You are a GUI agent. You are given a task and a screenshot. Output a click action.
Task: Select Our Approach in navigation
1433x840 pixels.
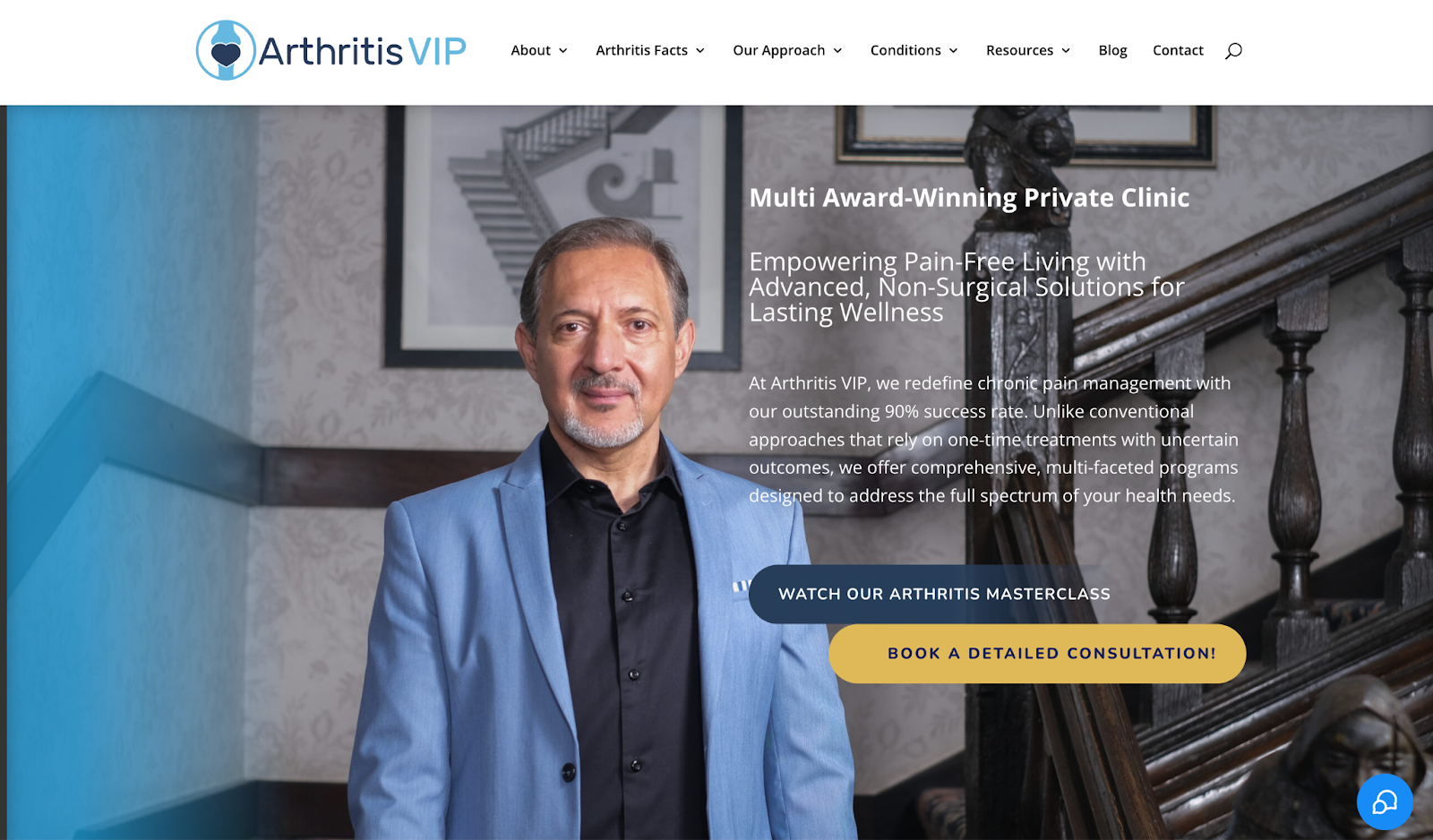[x=778, y=50]
